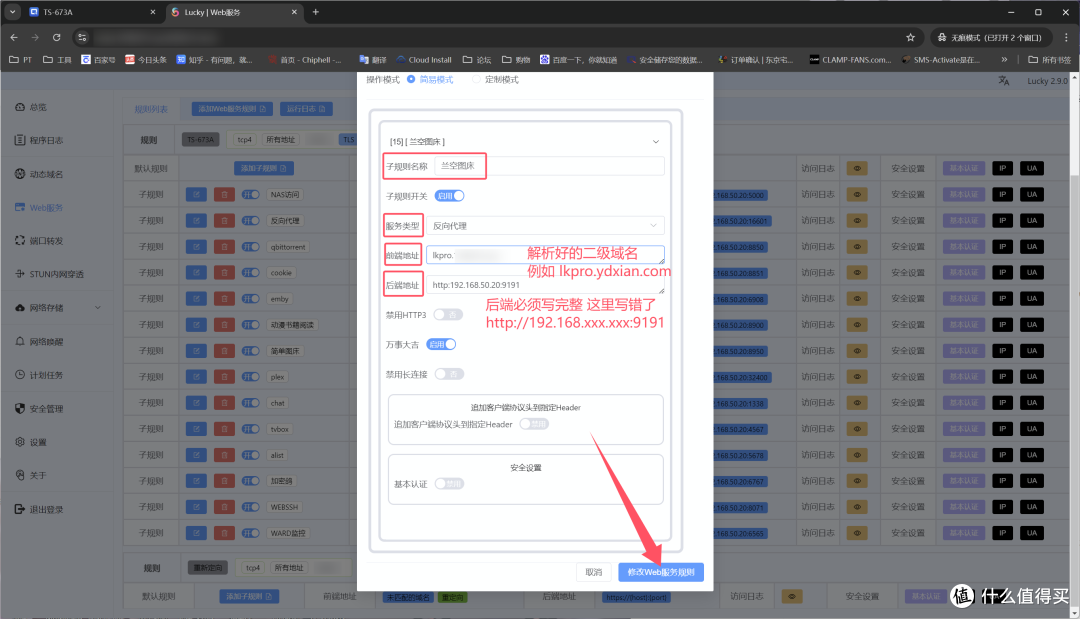Open the Chrome three-dot menu
The image size is (1080, 619).
pyautogui.click(x=1066, y=37)
